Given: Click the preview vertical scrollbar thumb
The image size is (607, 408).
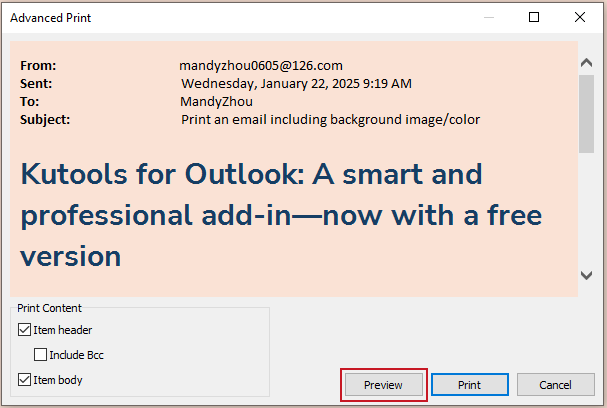Looking at the screenshot, I should (586, 114).
